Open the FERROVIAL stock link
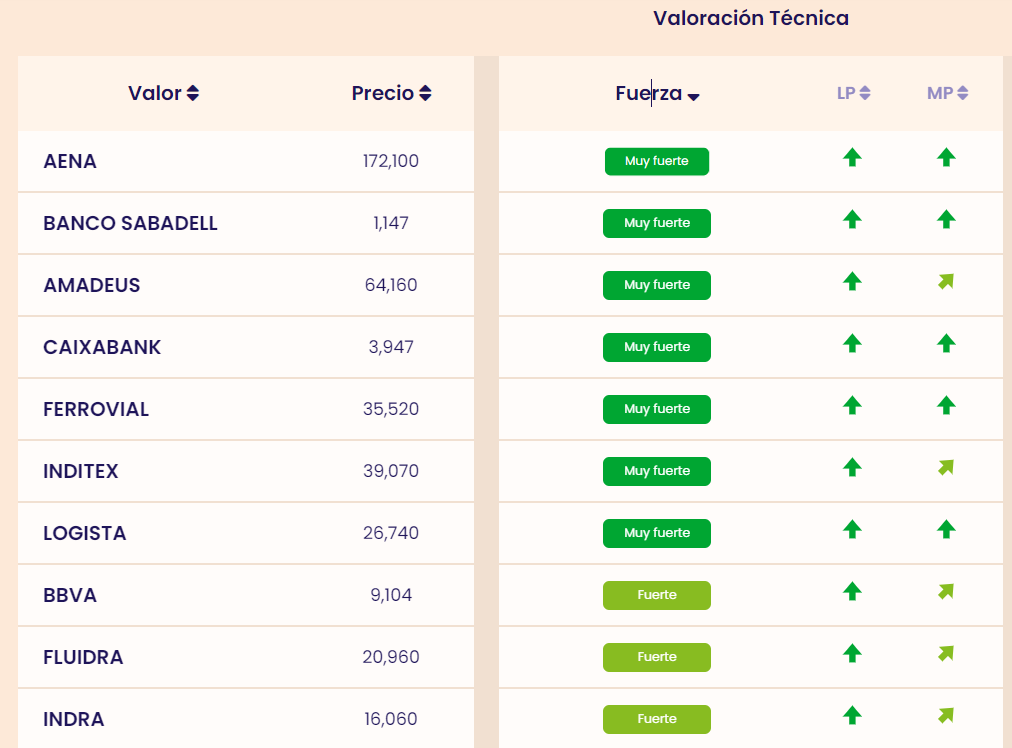 point(96,409)
